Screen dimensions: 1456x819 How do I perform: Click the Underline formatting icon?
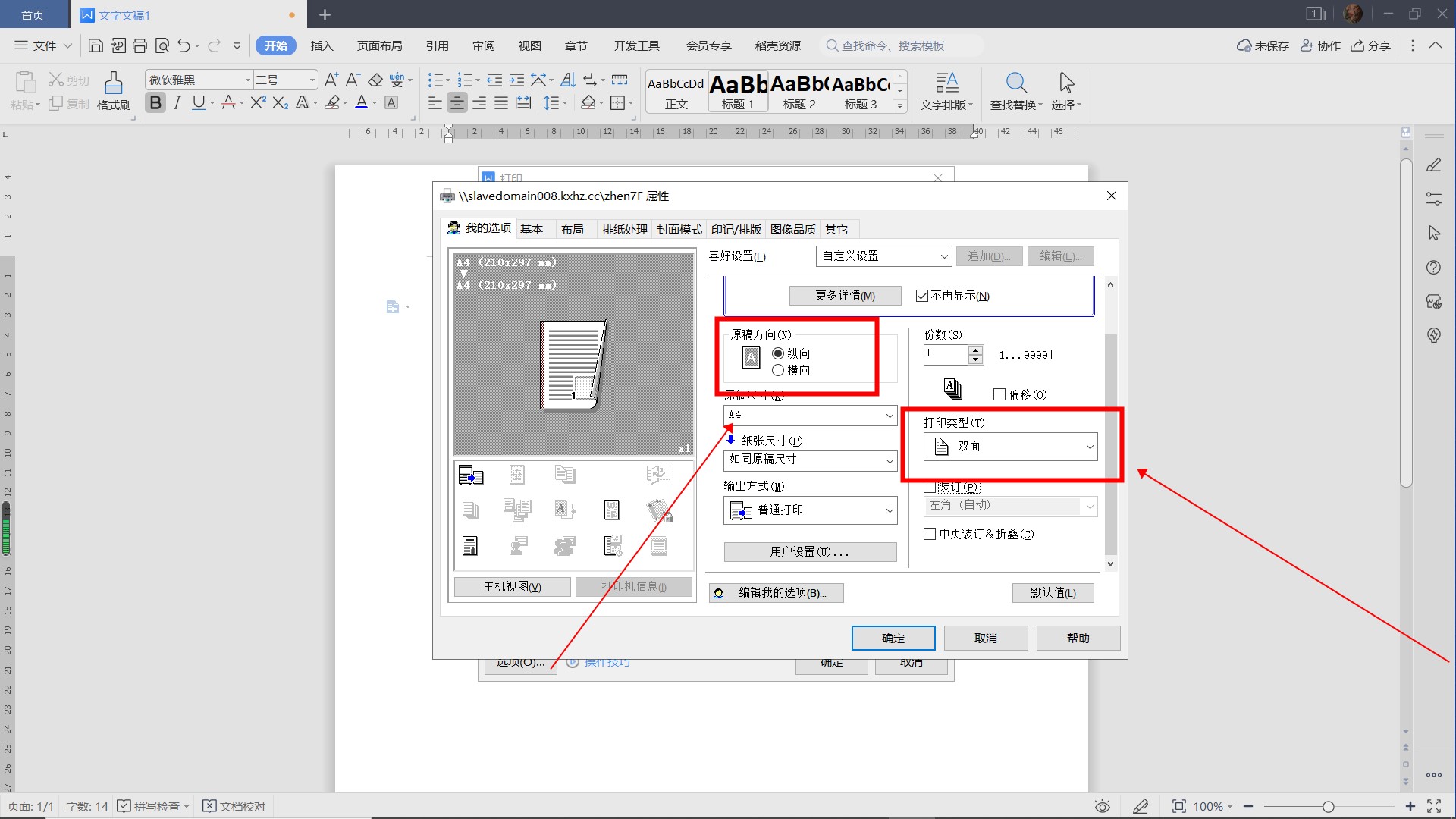click(198, 102)
